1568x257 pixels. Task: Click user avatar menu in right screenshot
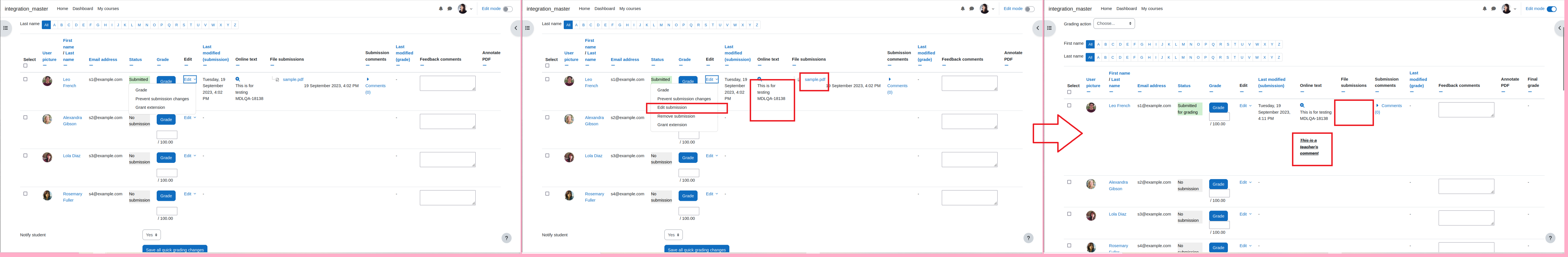point(1509,9)
